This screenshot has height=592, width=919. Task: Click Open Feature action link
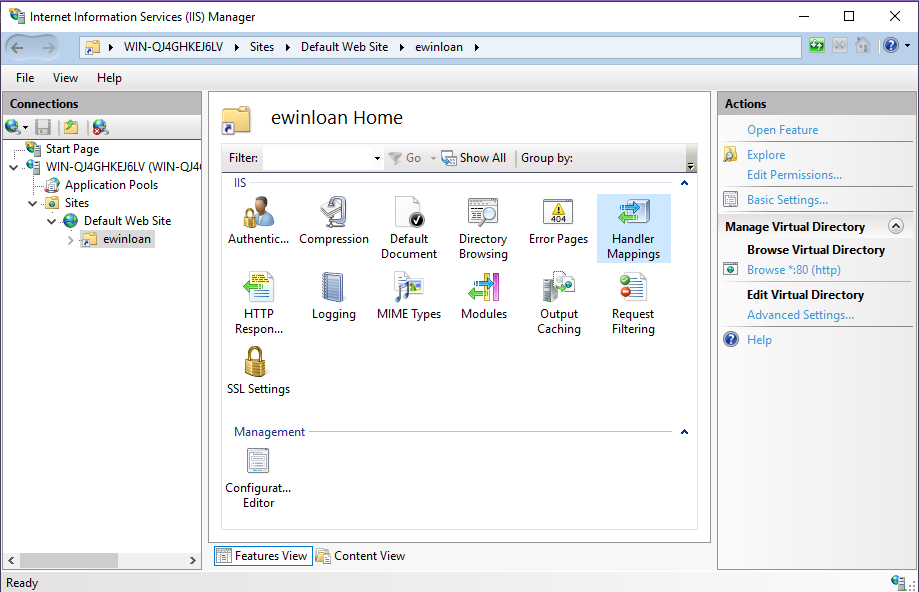(782, 130)
